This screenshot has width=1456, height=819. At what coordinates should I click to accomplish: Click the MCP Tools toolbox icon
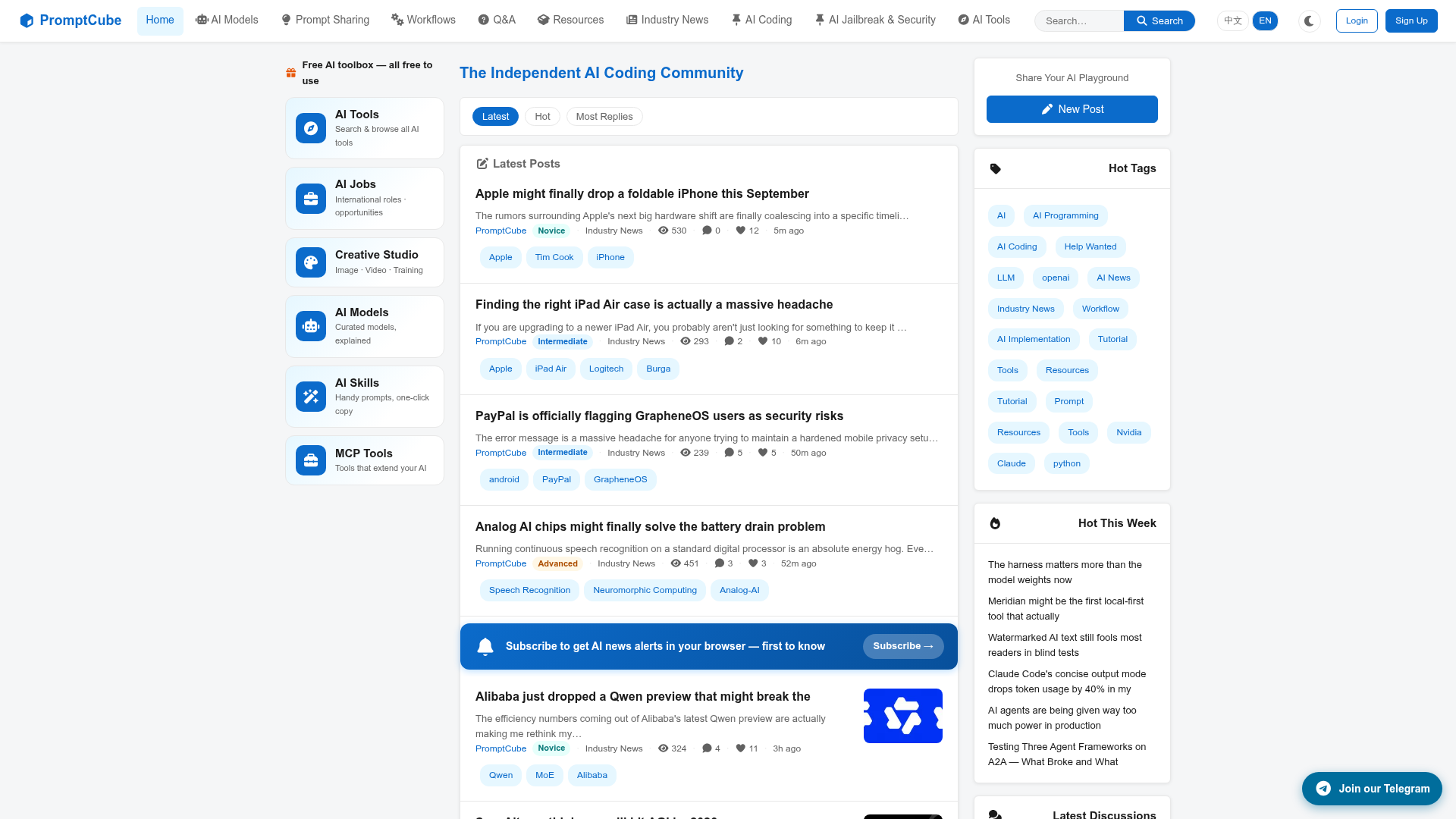(x=311, y=460)
